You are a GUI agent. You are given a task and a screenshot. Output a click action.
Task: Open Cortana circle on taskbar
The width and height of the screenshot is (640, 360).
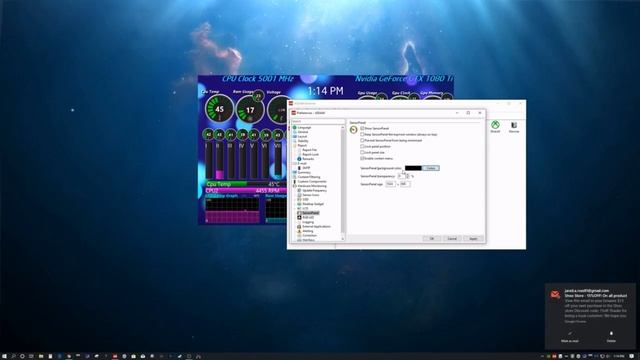click(x=22, y=356)
